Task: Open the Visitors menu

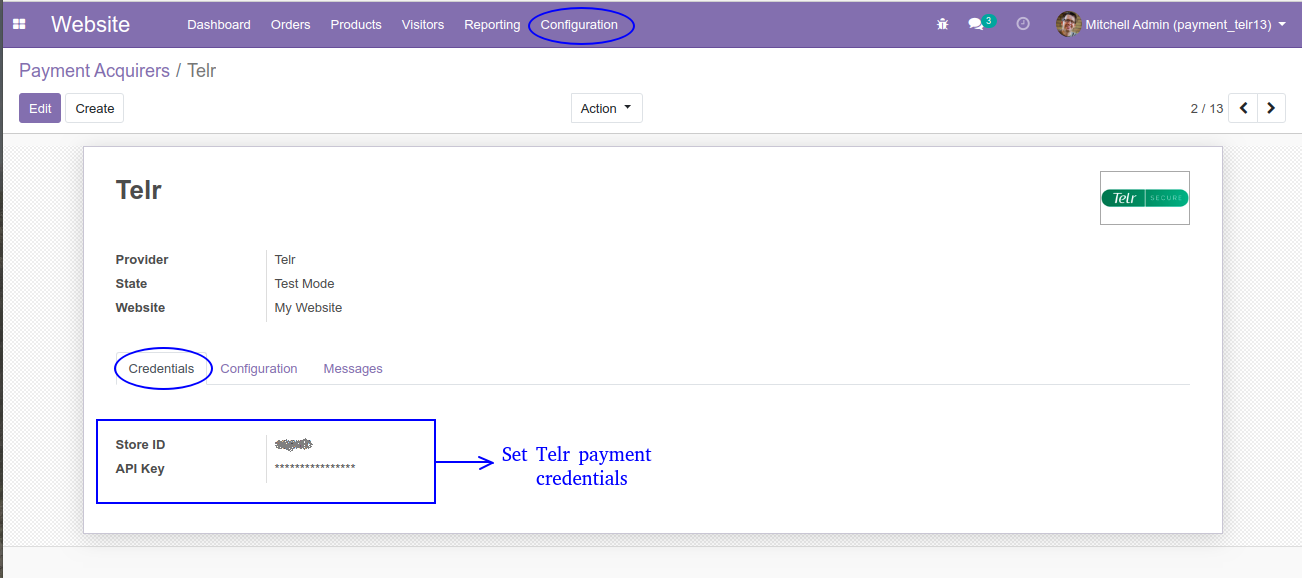Action: (x=423, y=24)
